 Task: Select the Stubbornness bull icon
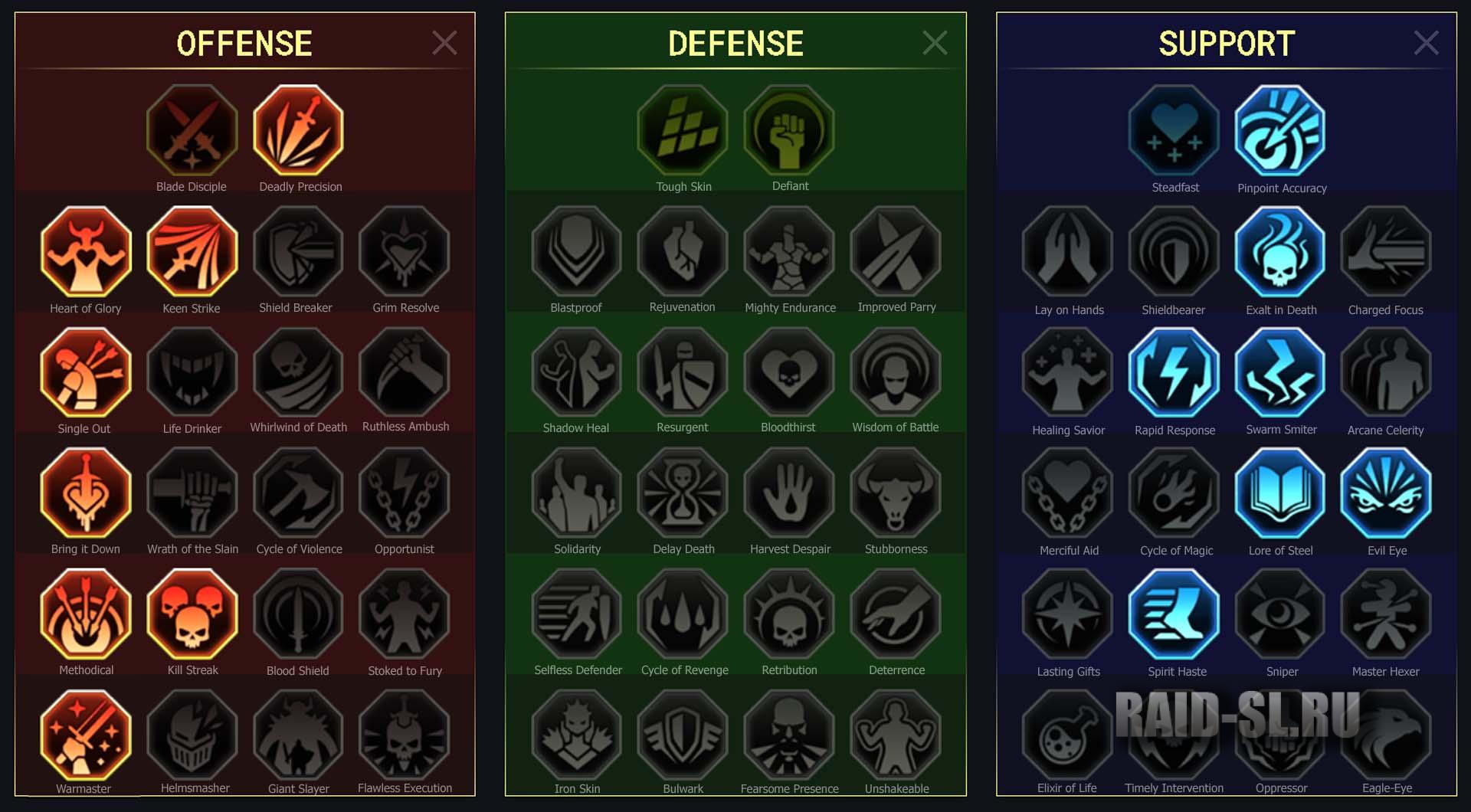pos(896,493)
